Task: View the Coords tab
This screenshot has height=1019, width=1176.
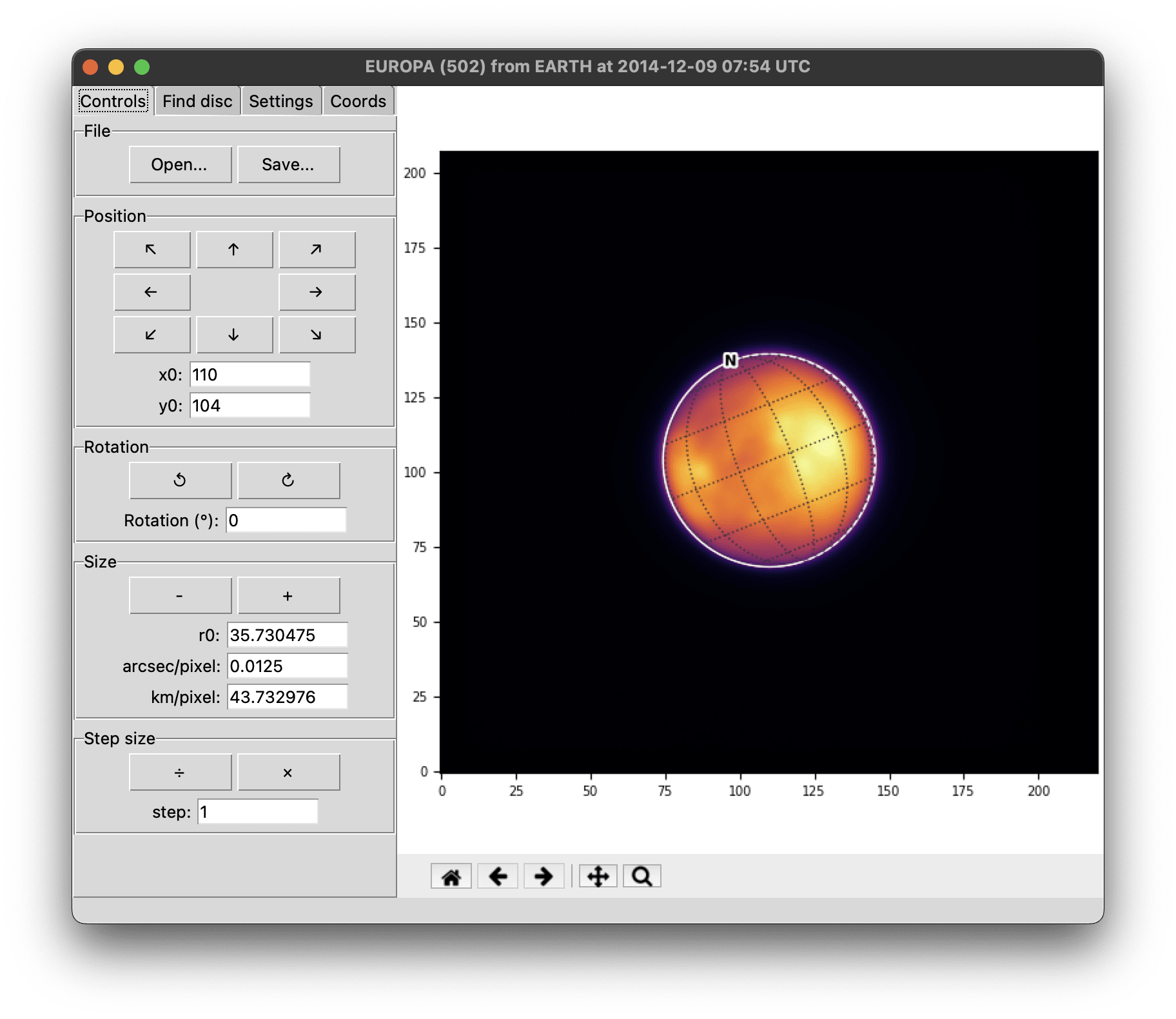Action: [x=358, y=101]
